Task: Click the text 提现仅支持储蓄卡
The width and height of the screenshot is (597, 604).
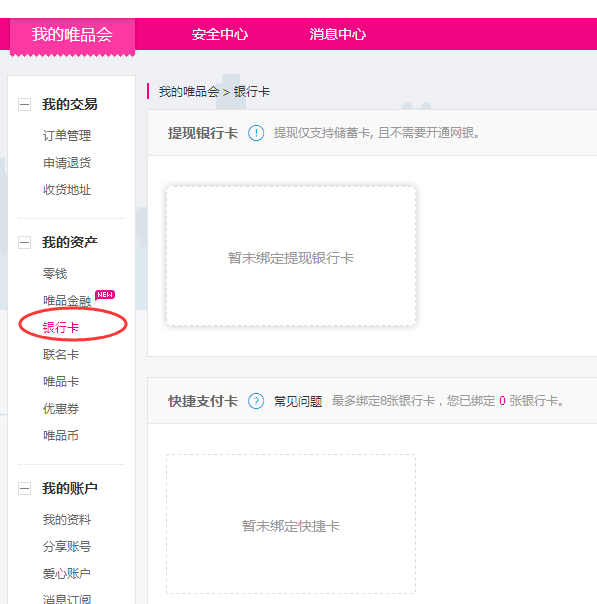Action: pyautogui.click(x=322, y=133)
